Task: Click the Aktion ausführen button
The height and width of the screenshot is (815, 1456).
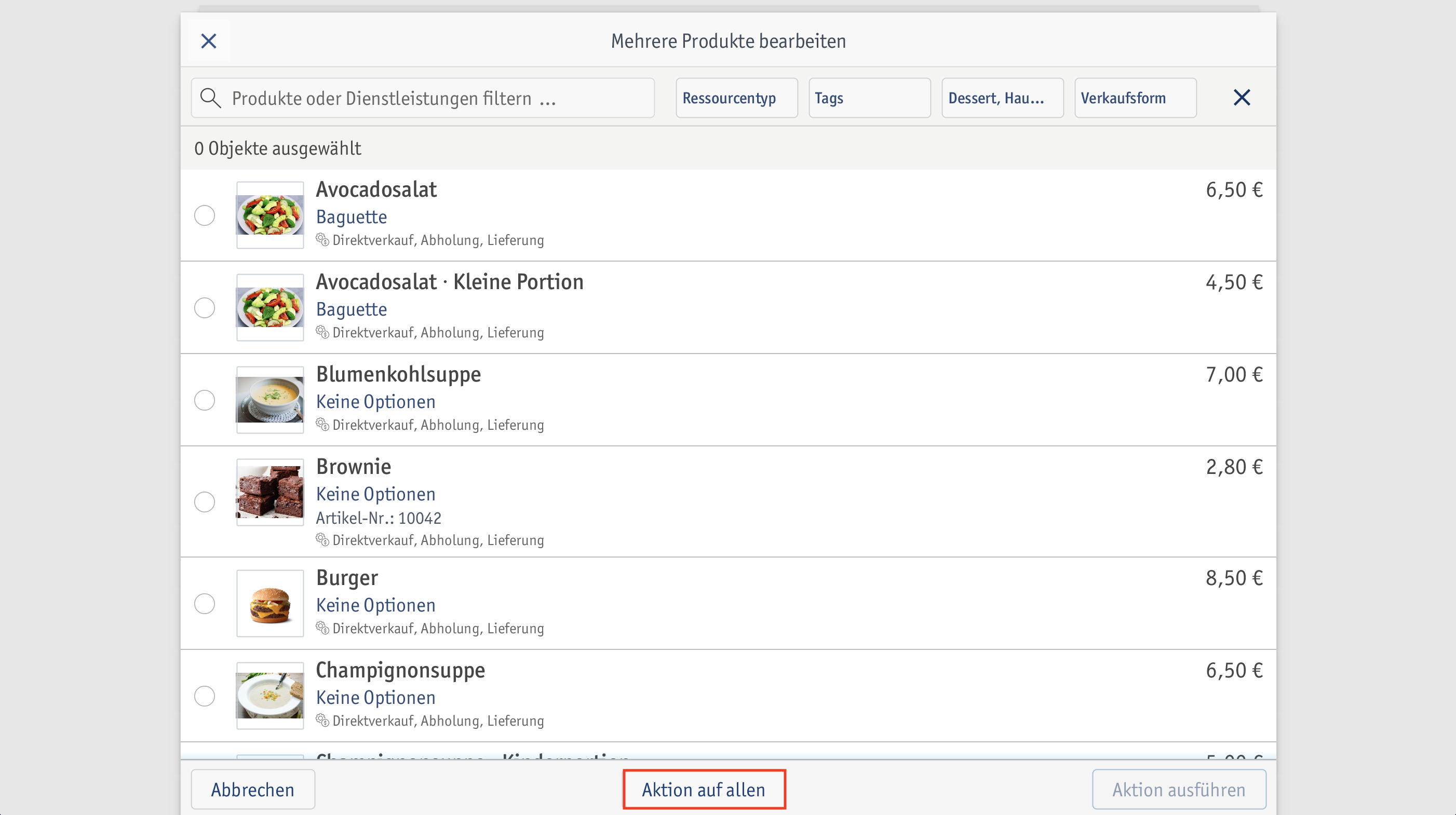Action: pyautogui.click(x=1179, y=790)
